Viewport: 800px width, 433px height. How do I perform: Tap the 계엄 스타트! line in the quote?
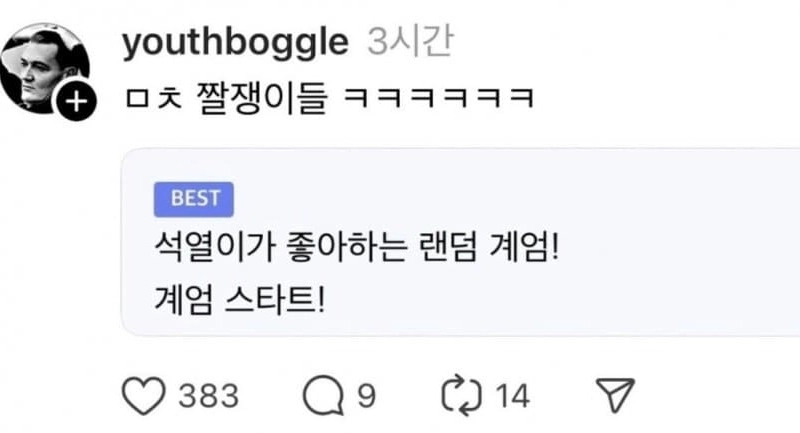pyautogui.click(x=239, y=299)
